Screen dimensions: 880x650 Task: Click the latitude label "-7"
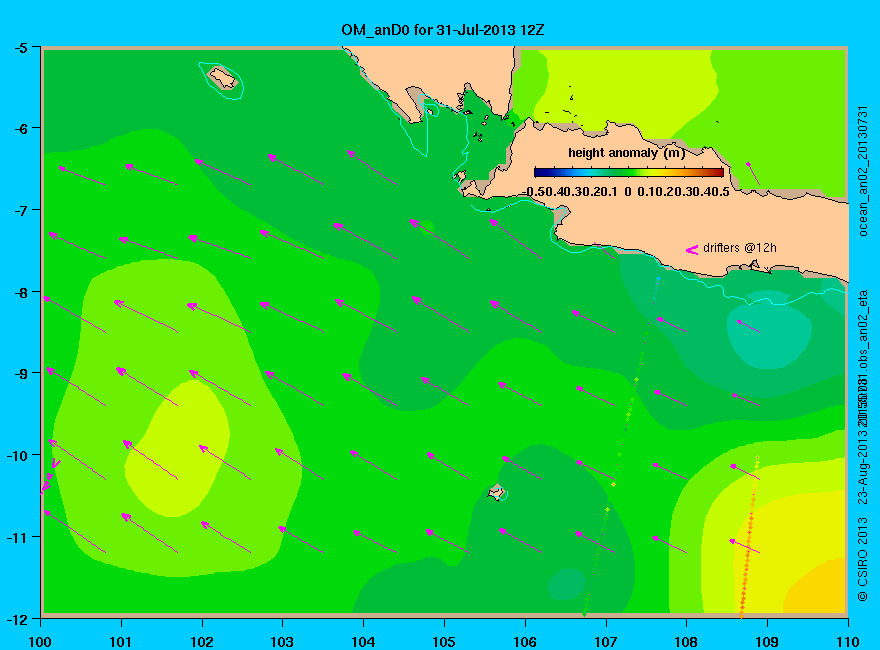pyautogui.click(x=20, y=210)
